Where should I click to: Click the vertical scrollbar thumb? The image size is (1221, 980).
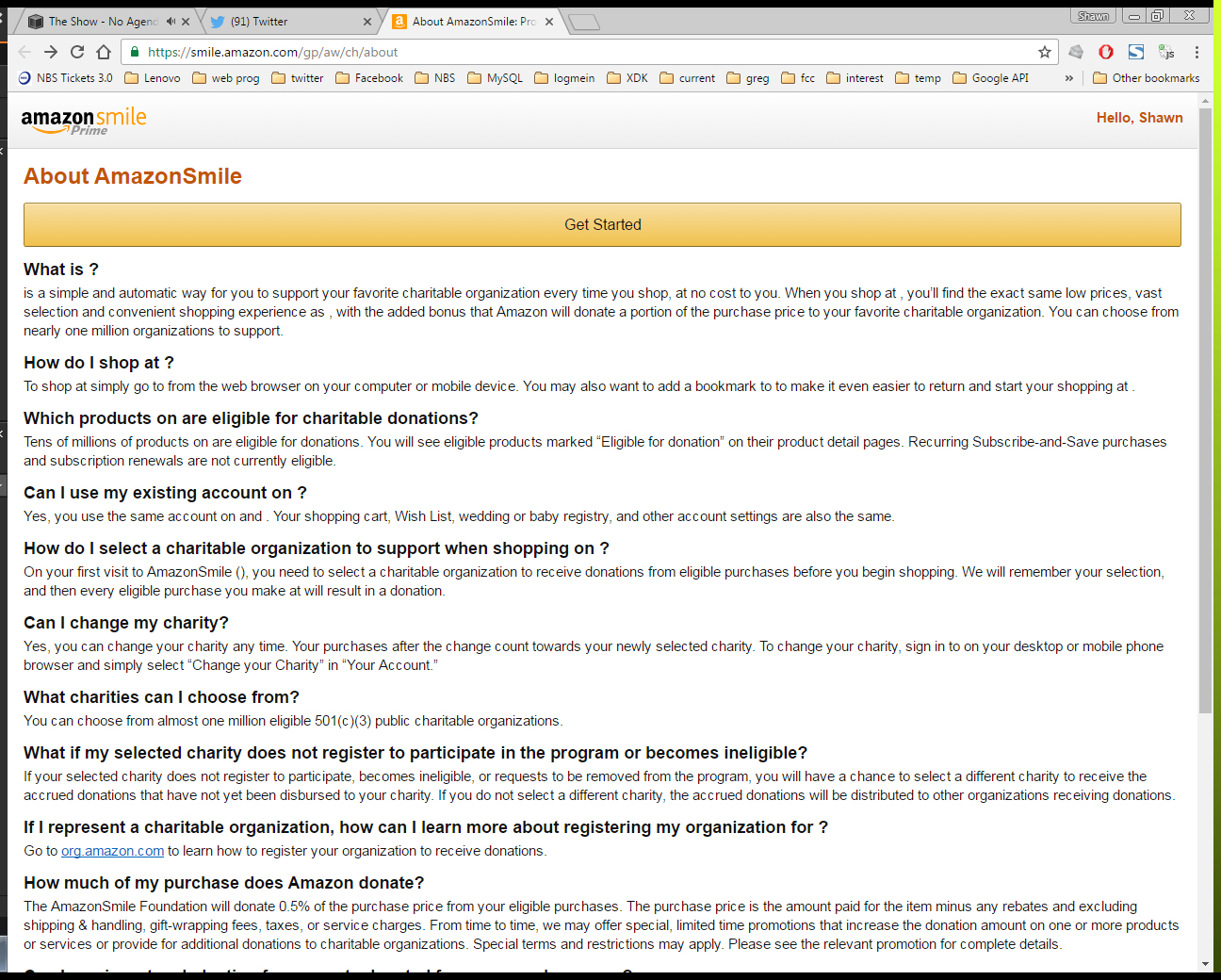pyautogui.click(x=1205, y=411)
